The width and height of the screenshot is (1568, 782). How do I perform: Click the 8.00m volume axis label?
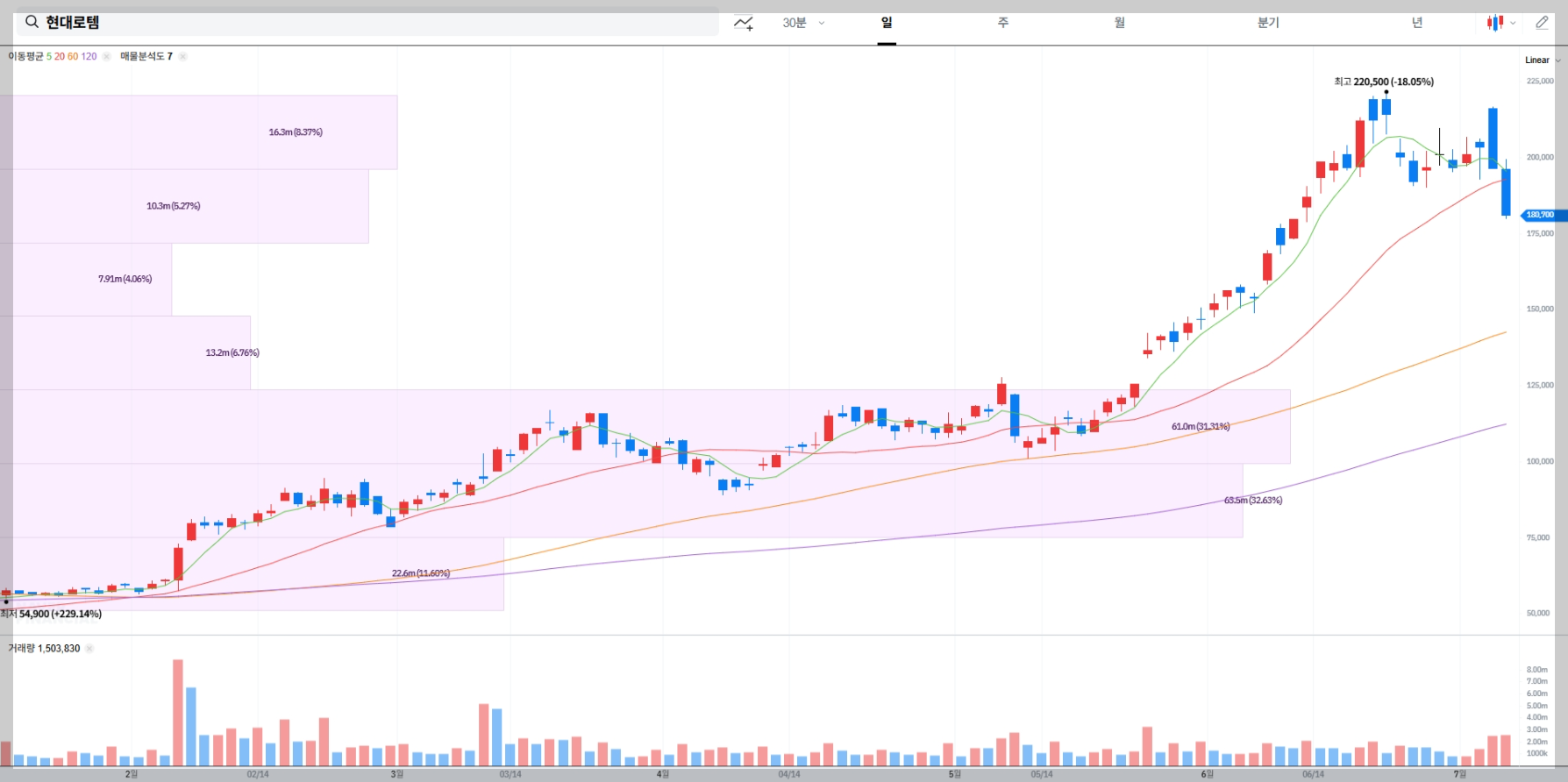(1536, 670)
